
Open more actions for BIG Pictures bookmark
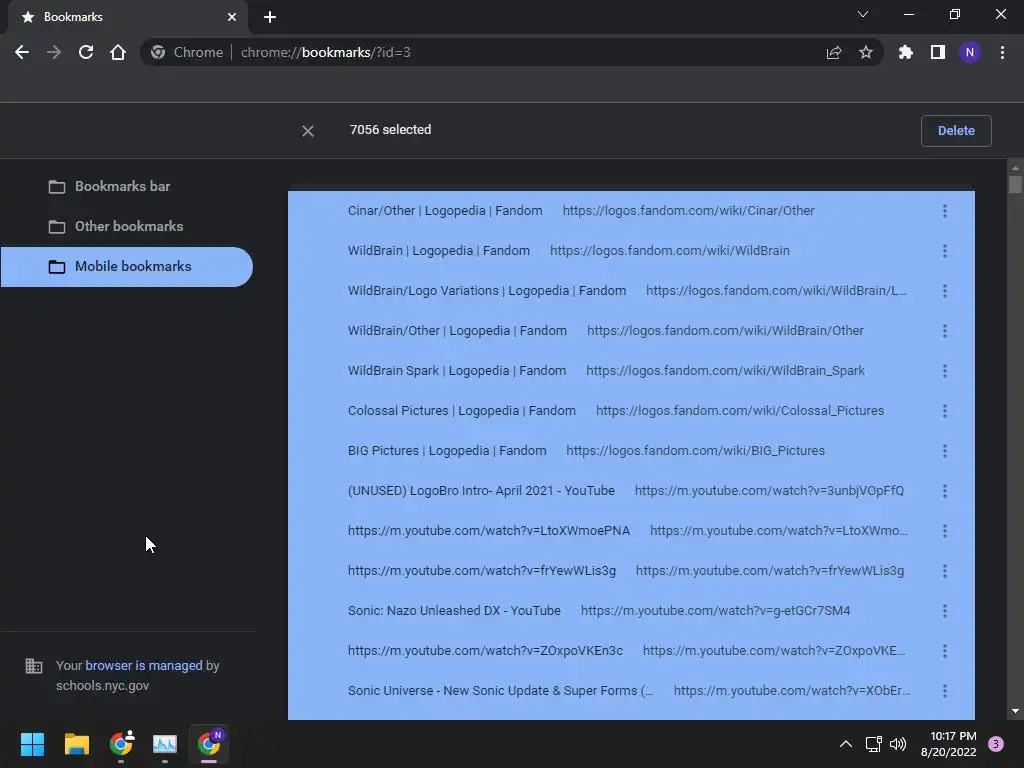[x=944, y=451]
